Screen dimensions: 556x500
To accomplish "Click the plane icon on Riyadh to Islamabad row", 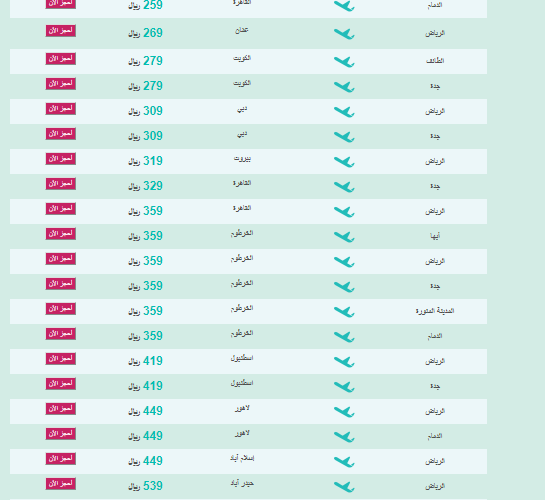I will point(344,462).
